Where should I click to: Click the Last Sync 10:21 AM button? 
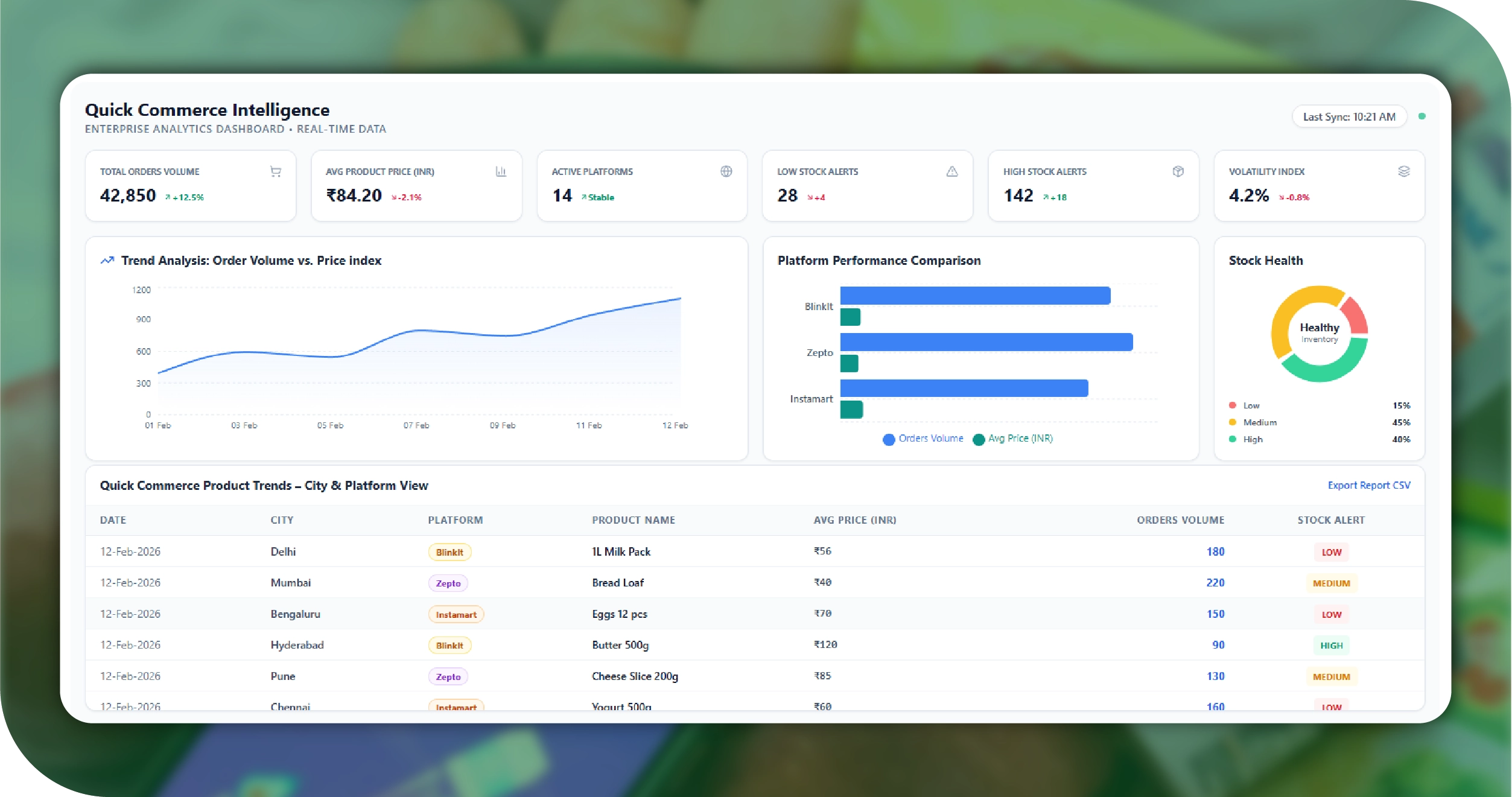tap(1349, 117)
